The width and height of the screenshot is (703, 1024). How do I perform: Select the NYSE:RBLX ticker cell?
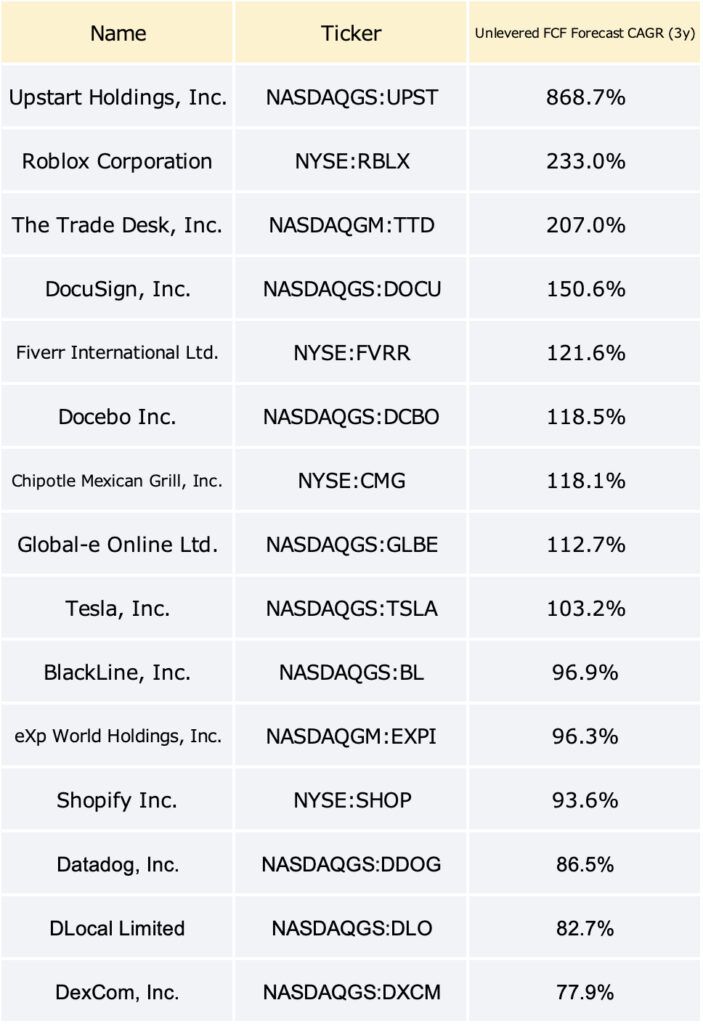tap(351, 161)
